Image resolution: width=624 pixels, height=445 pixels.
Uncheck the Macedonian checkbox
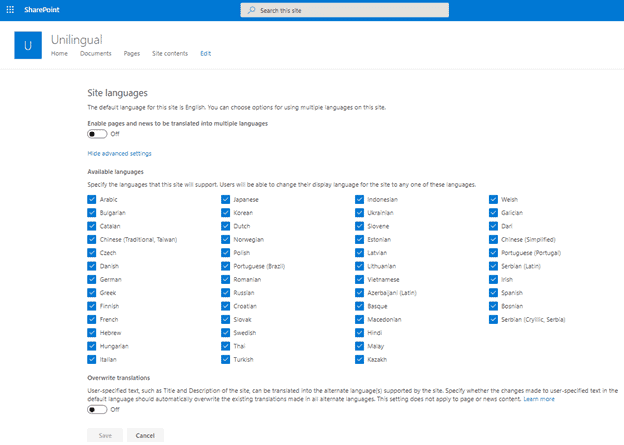359,320
